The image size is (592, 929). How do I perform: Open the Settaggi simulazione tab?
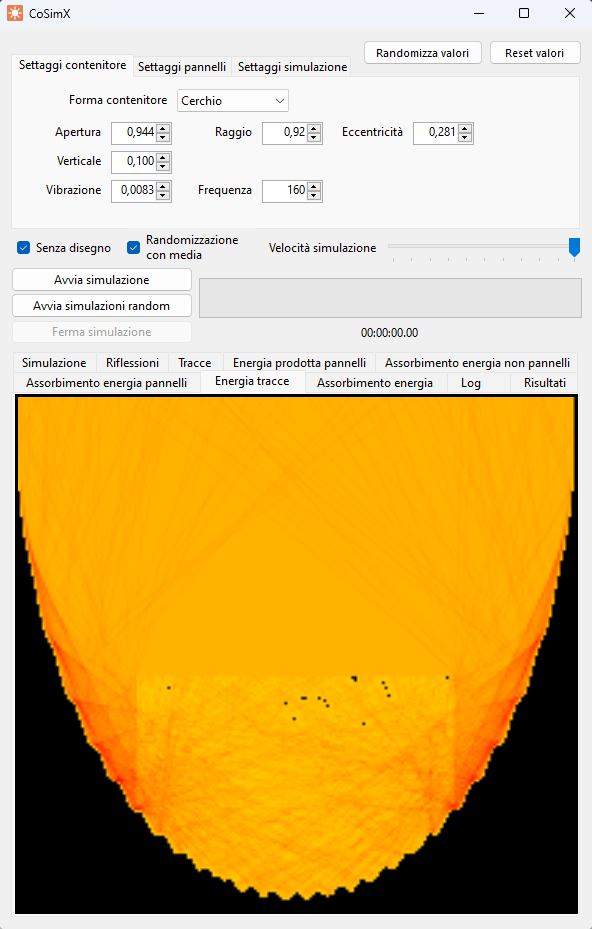292,67
